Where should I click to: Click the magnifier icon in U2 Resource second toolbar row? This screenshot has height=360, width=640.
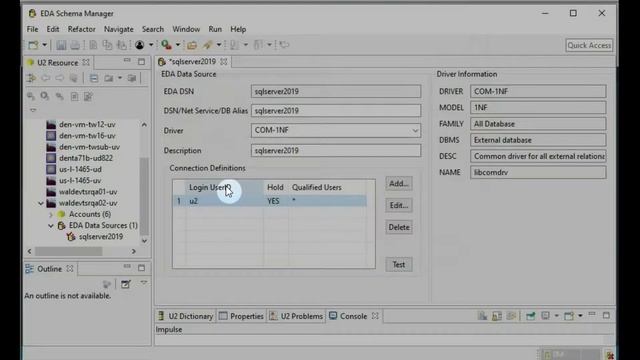(44, 96)
